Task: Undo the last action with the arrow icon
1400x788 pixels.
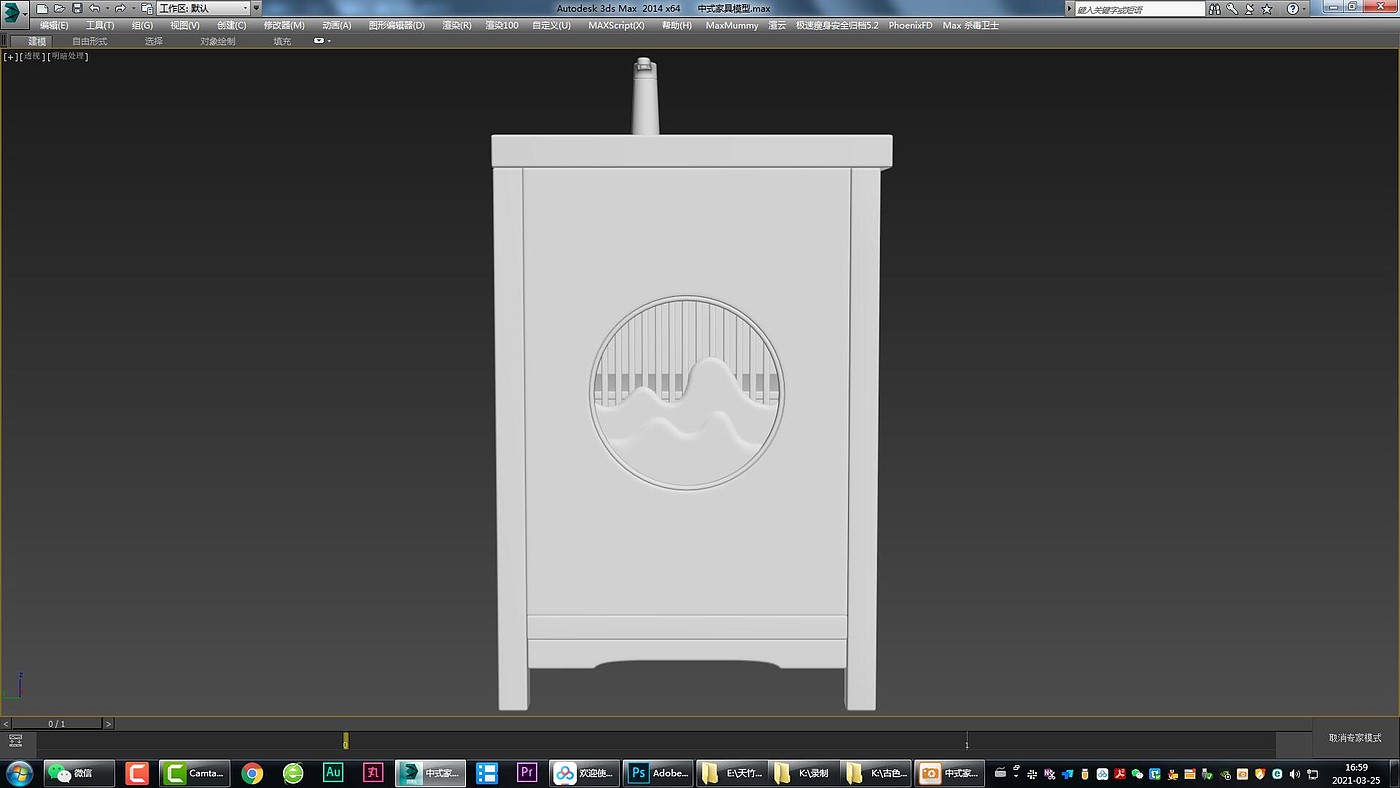Action: pos(94,8)
